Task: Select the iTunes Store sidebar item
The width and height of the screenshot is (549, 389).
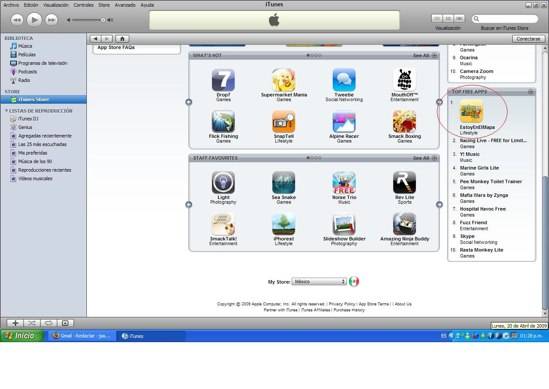Action: (x=43, y=99)
